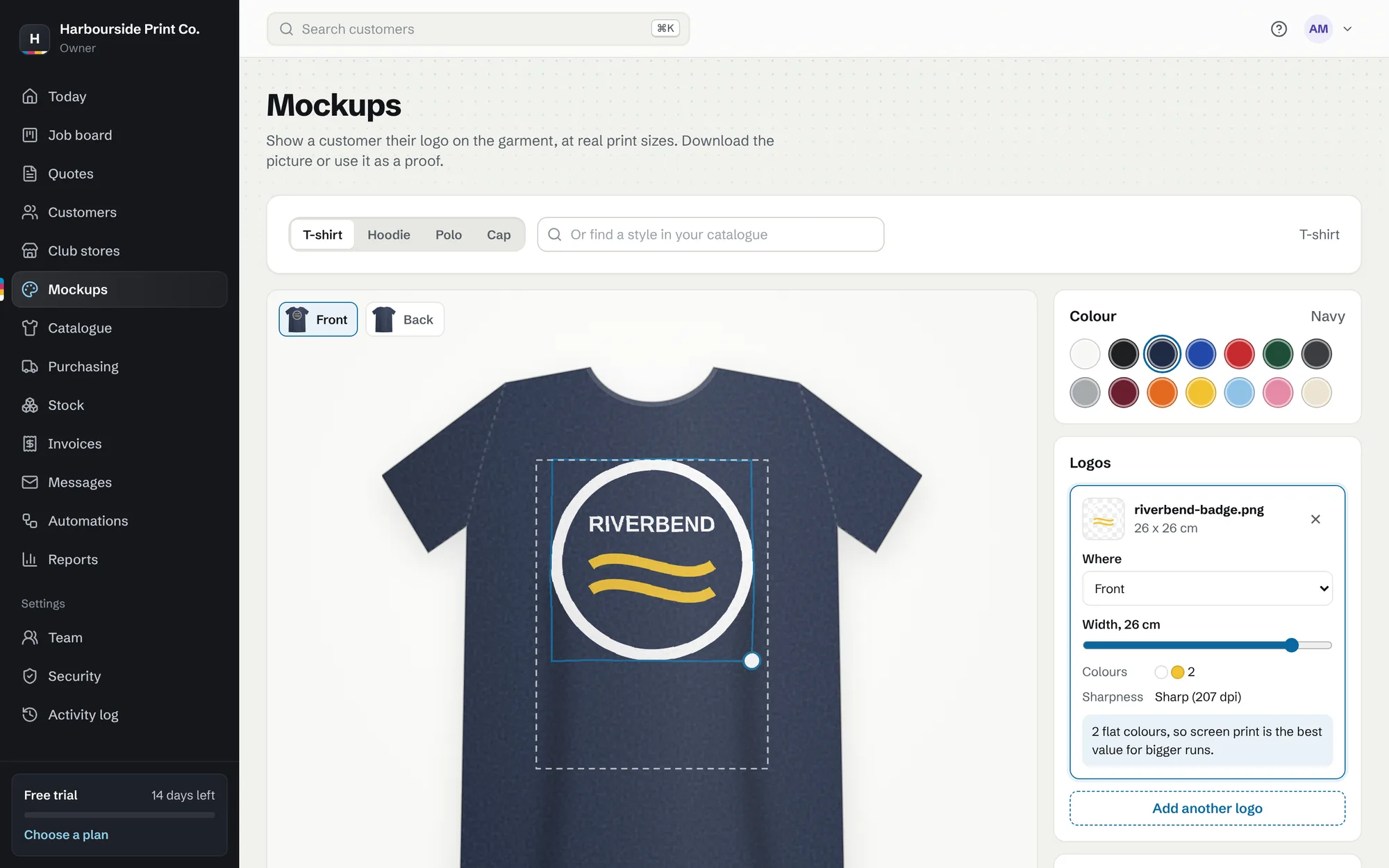The height and width of the screenshot is (868, 1389).
Task: Select the Cap garment type
Action: click(499, 235)
